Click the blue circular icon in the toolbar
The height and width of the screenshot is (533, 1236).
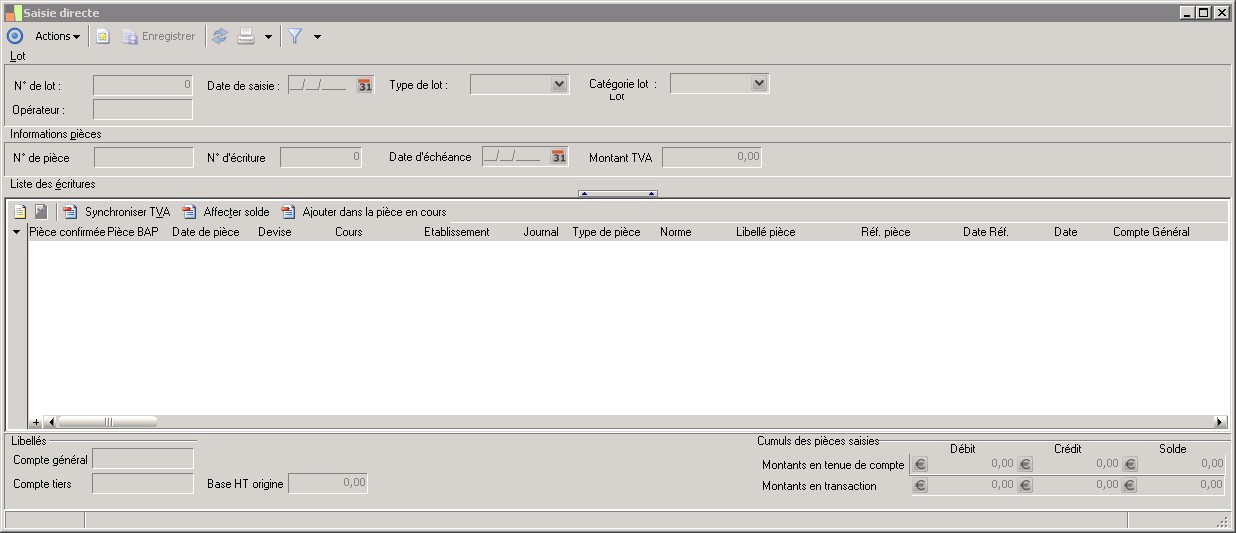point(14,36)
